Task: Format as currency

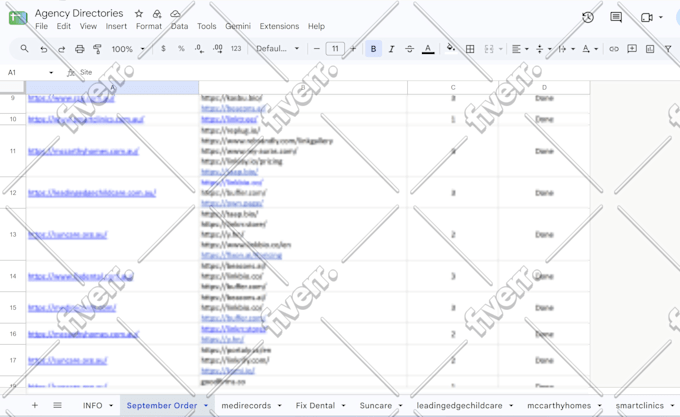Action: click(163, 49)
